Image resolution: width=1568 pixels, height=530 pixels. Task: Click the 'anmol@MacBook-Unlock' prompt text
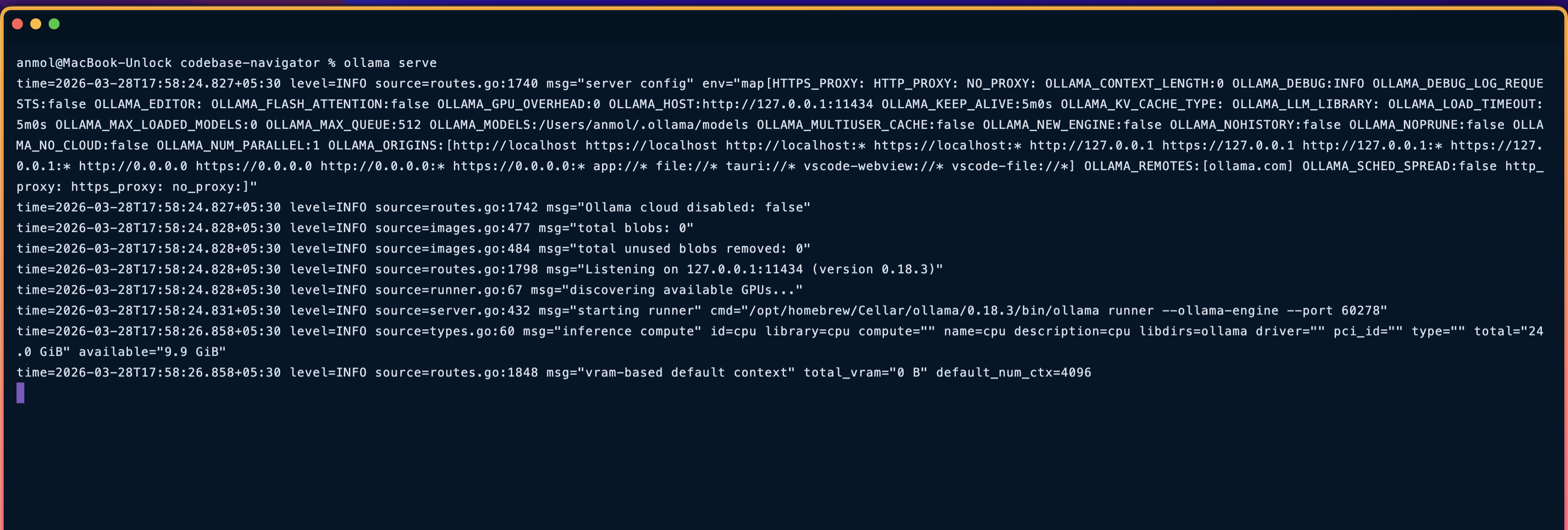coord(94,63)
